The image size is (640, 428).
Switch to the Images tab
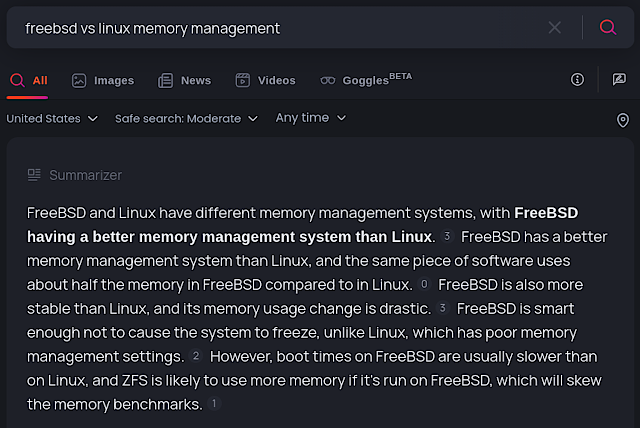click(103, 80)
